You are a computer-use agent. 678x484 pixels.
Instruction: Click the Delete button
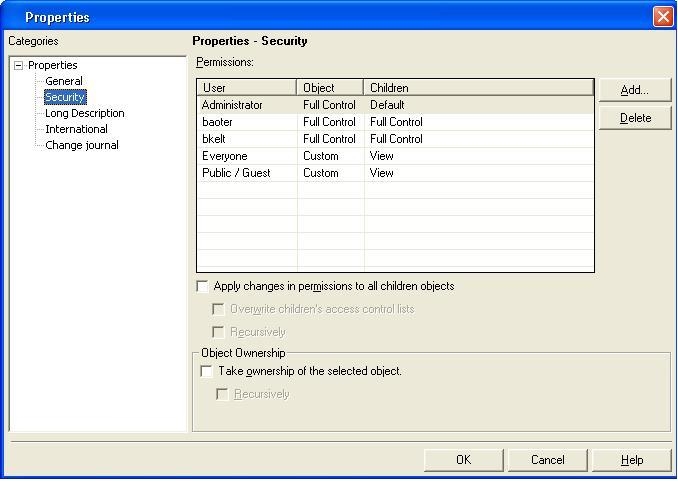coord(634,118)
